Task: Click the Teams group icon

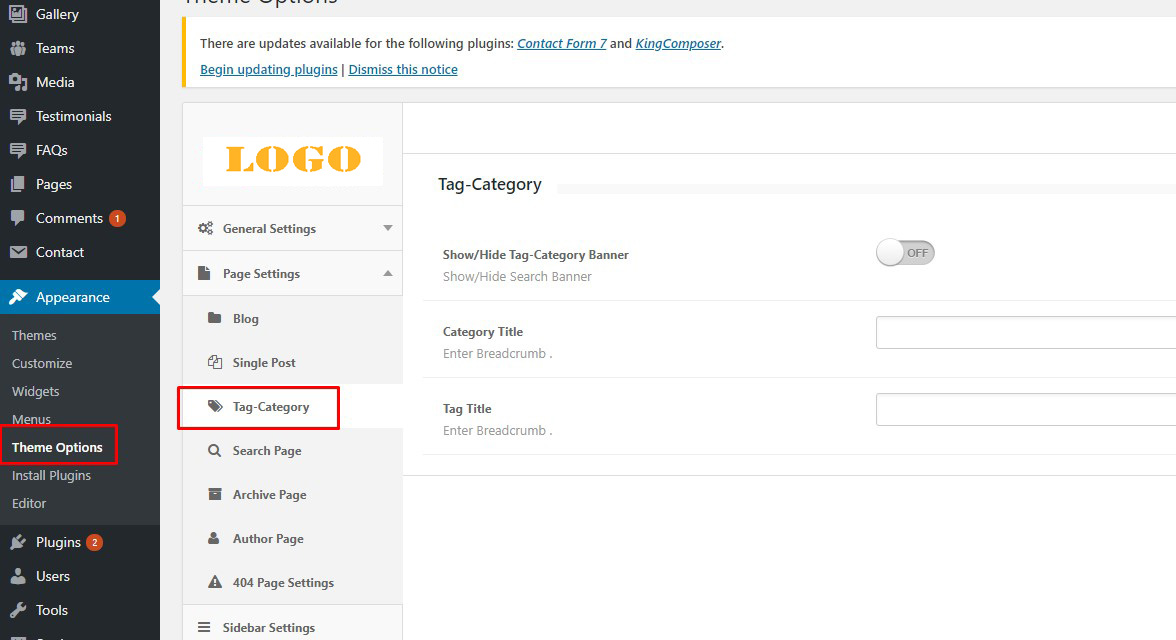Action: pos(18,48)
